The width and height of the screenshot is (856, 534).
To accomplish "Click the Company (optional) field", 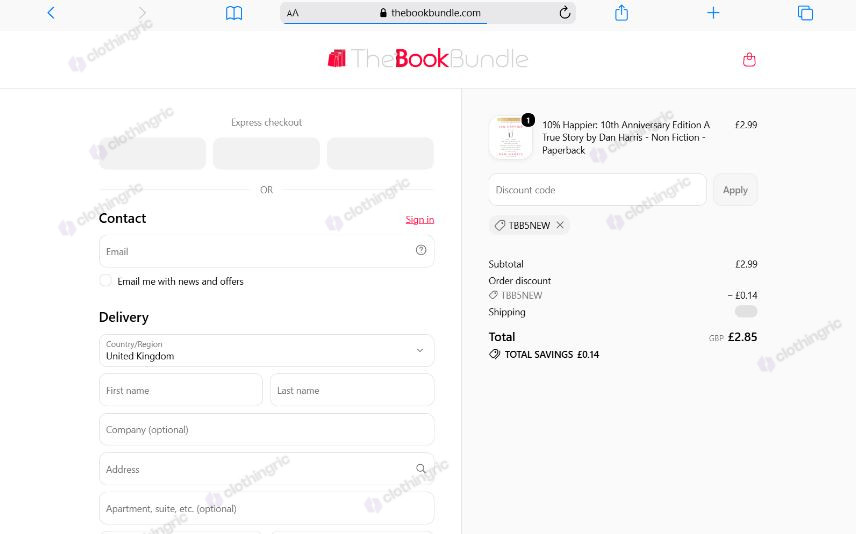I will (266, 429).
